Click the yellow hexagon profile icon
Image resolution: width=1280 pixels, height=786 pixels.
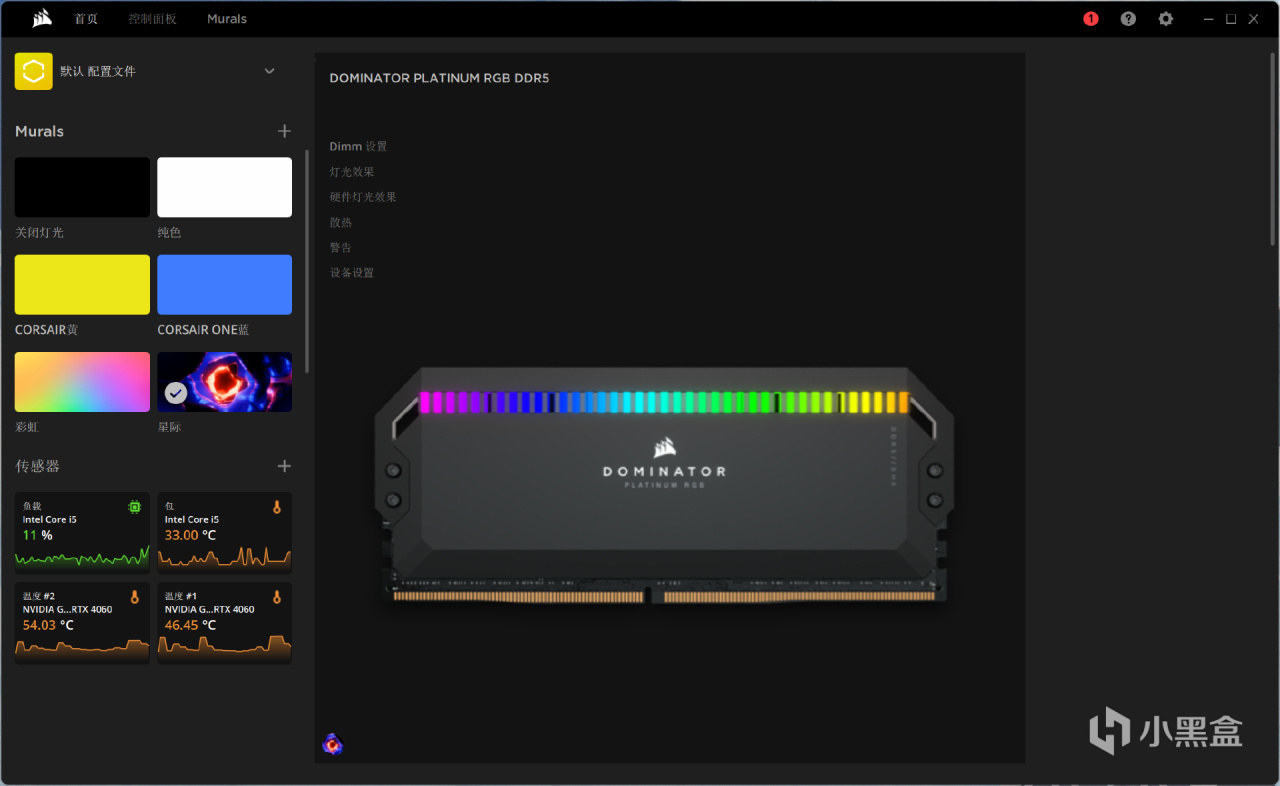pyautogui.click(x=33, y=71)
